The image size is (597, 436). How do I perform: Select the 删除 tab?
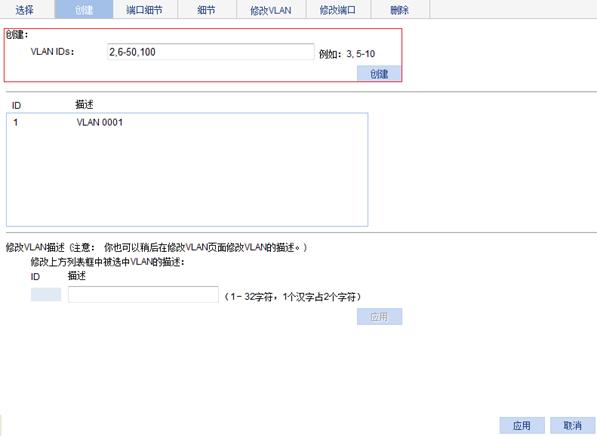coord(400,9)
